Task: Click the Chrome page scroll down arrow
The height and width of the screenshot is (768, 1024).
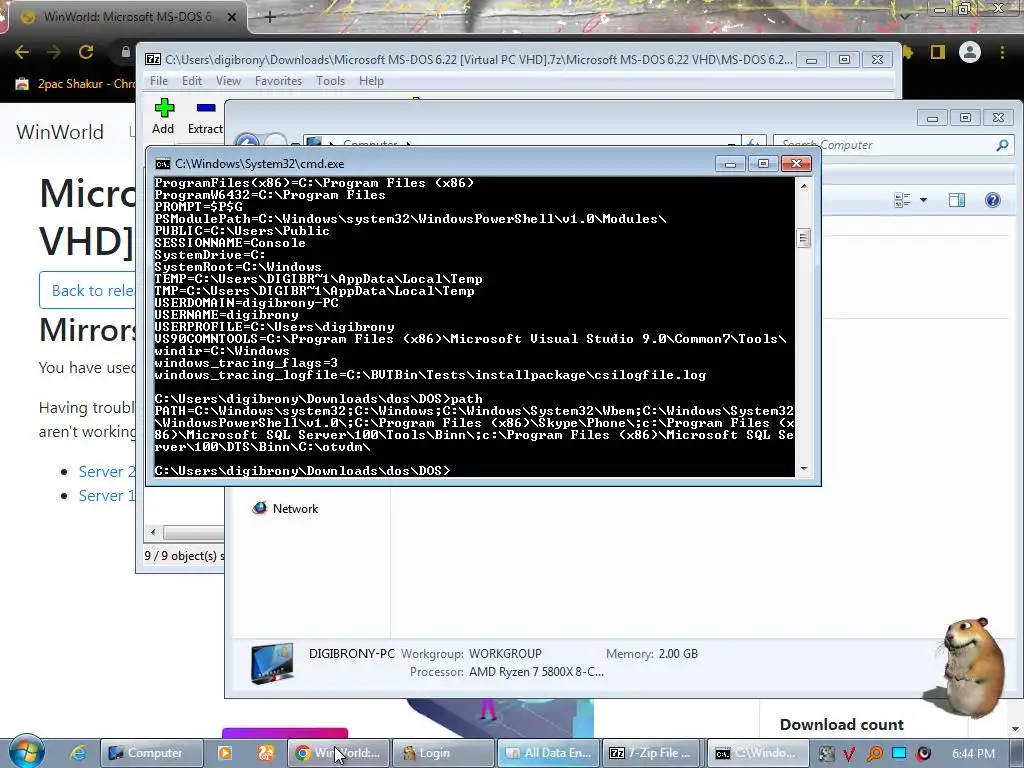Action: 1016,728
